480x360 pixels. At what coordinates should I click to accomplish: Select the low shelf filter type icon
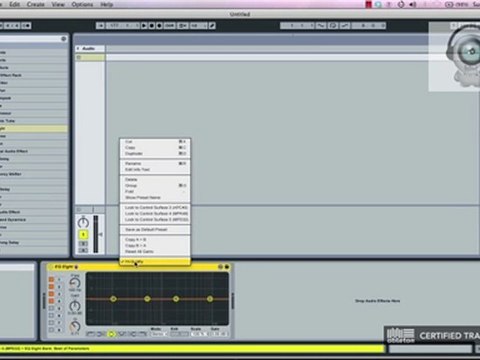100,334
